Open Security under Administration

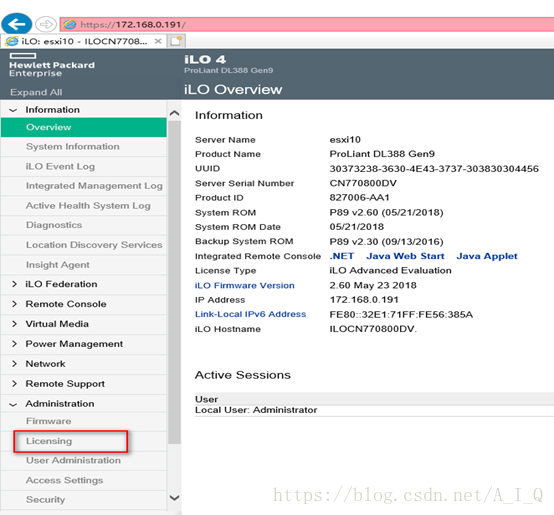[84, 499]
